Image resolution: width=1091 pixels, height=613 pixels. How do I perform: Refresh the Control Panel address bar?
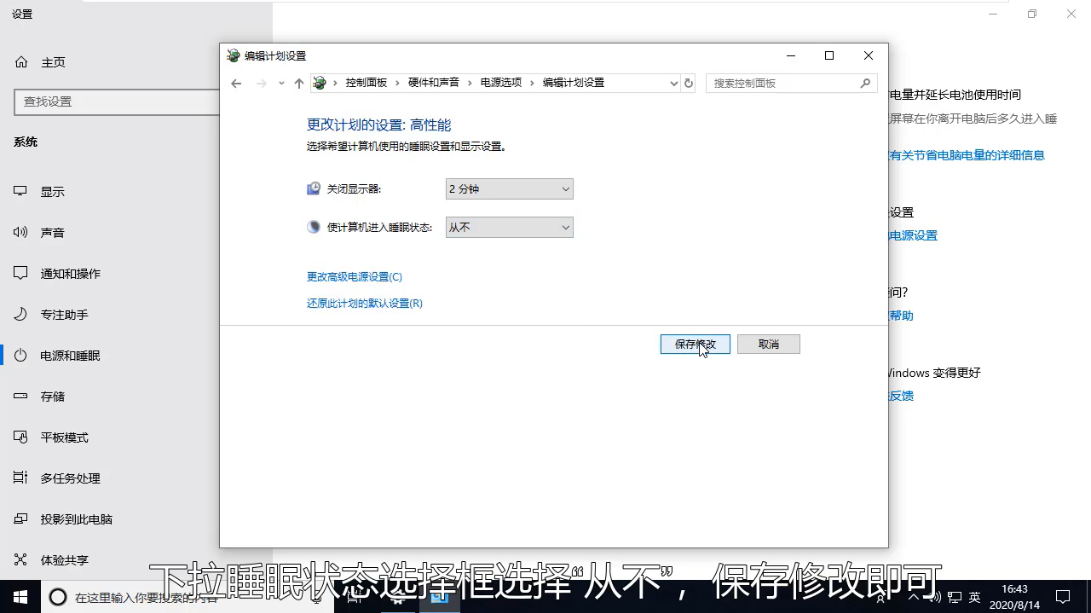point(688,83)
